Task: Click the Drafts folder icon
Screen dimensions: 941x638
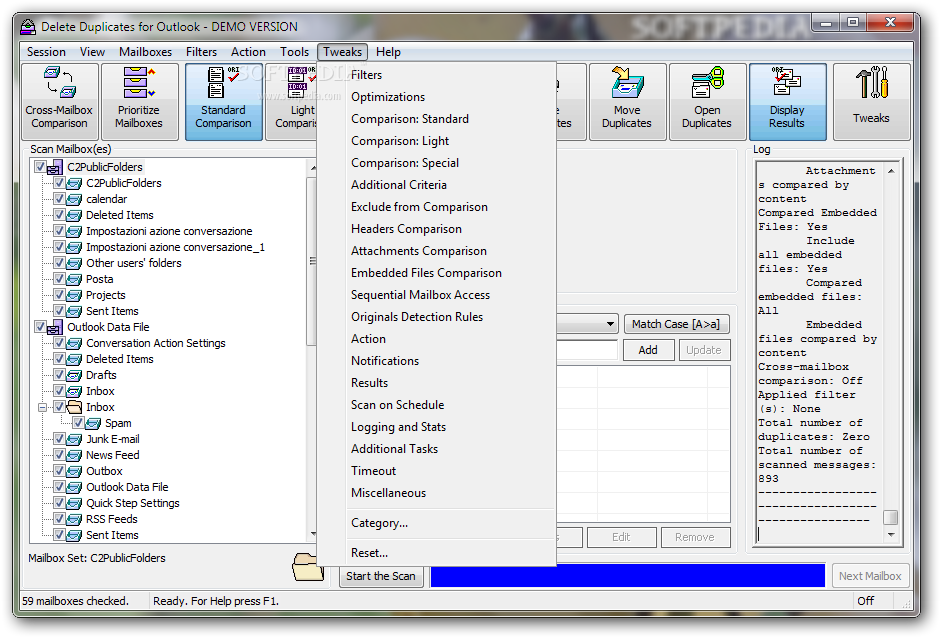Action: pos(74,376)
